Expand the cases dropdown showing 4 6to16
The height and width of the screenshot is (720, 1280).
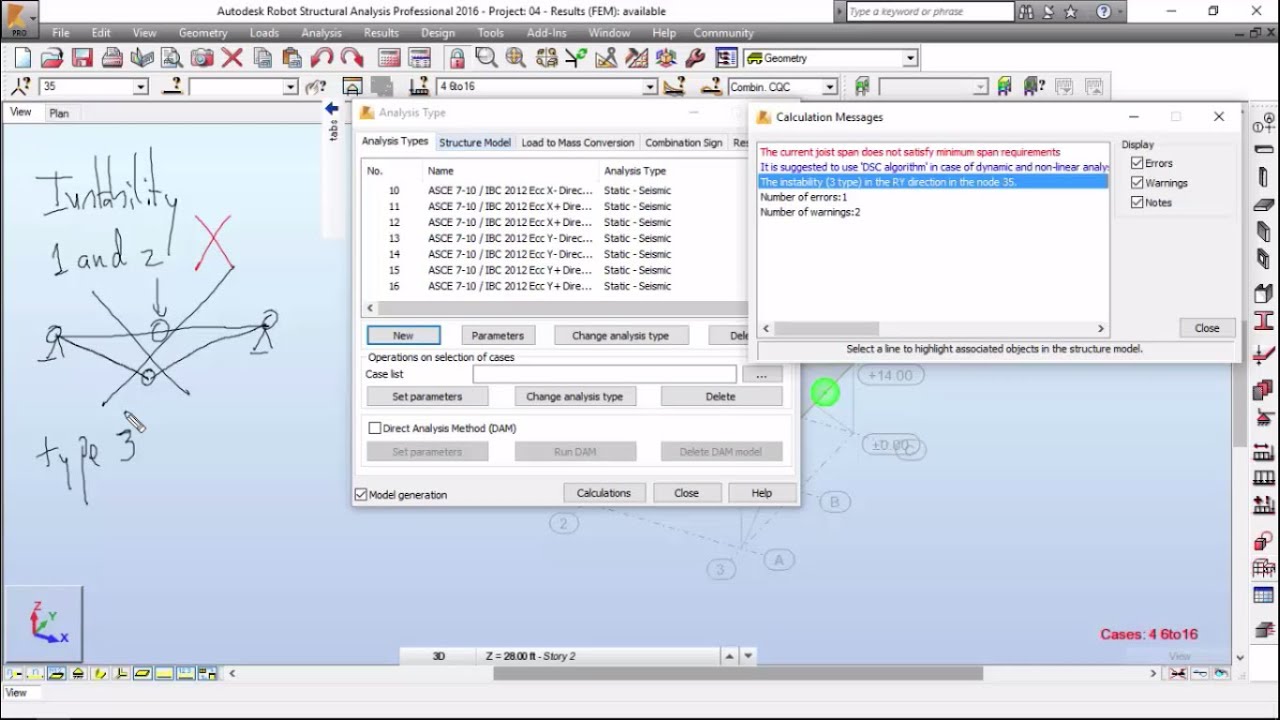(650, 87)
